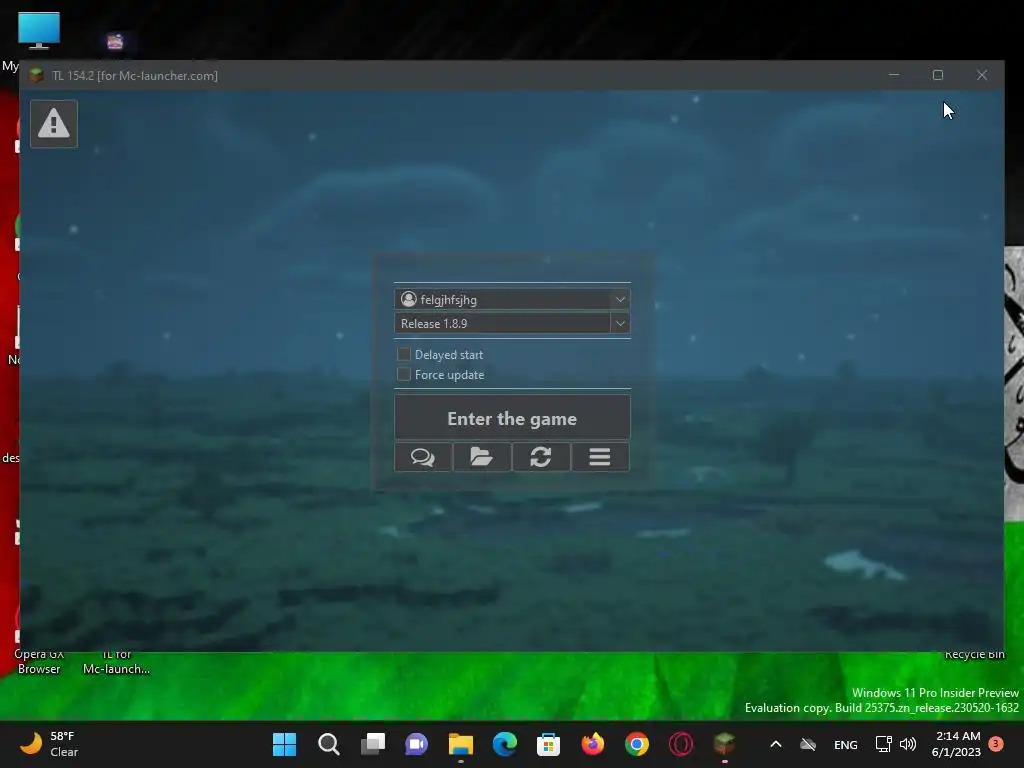1024x768 pixels.
Task: Open File Explorer from taskbar
Action: [460, 744]
